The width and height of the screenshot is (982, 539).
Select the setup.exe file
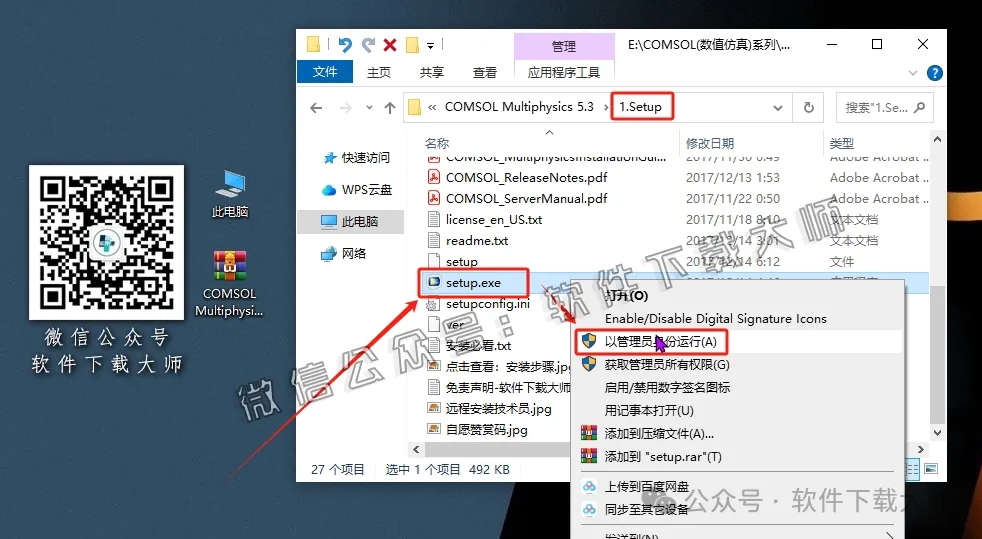[473, 283]
